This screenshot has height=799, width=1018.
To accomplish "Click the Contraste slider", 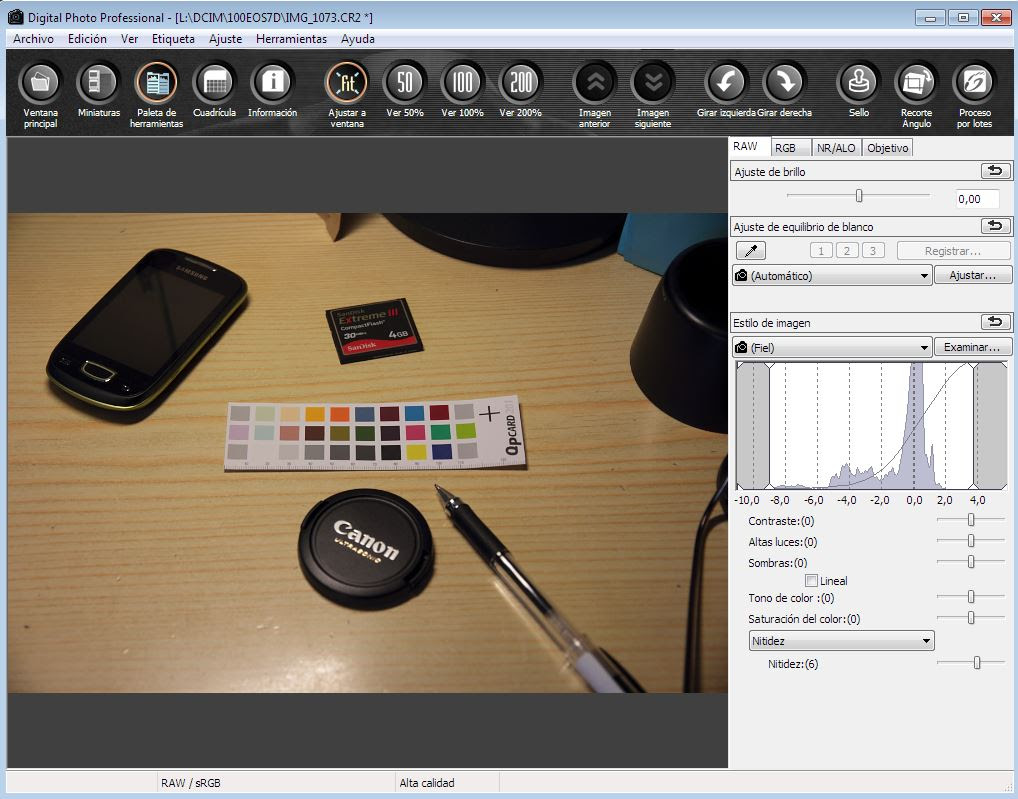I will pyautogui.click(x=971, y=520).
